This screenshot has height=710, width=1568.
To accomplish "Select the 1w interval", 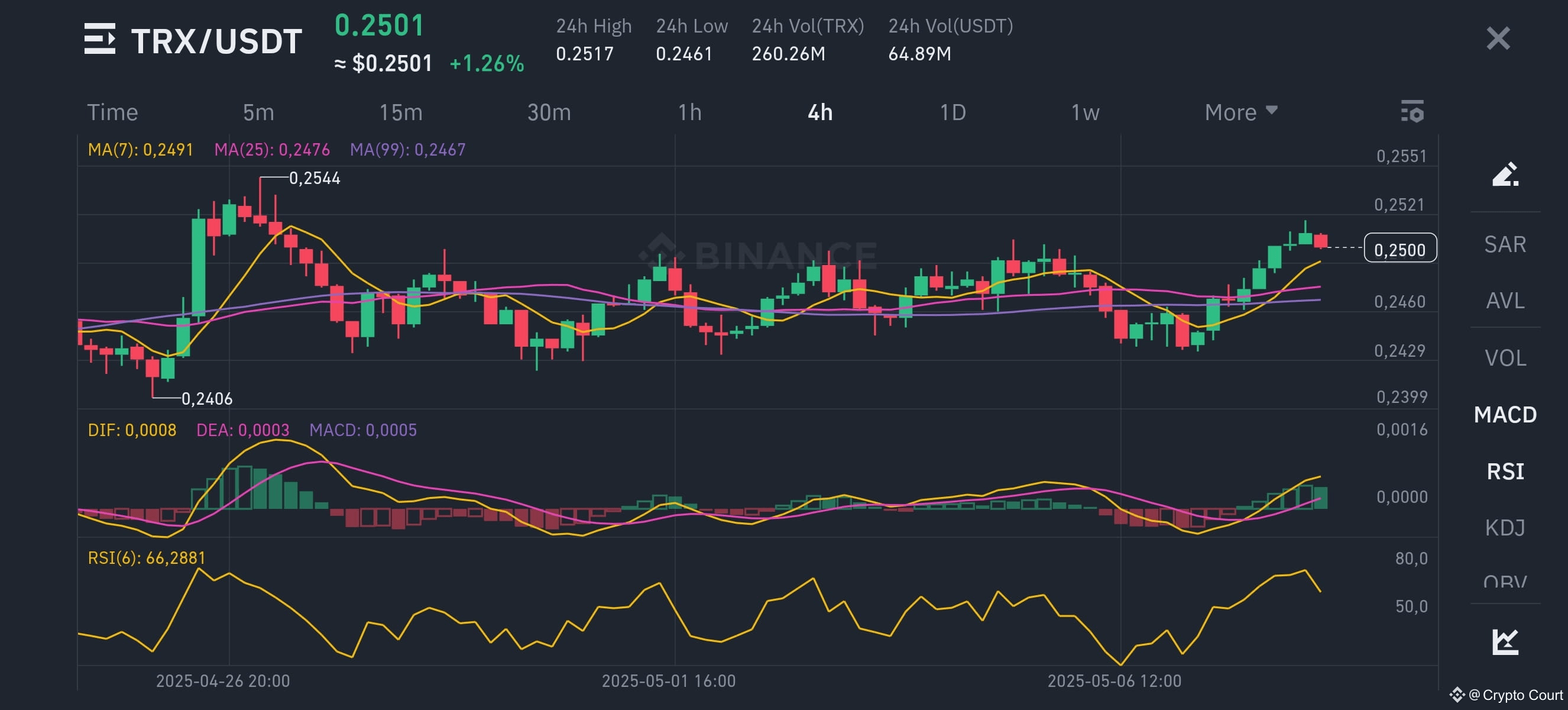I will coord(1085,112).
